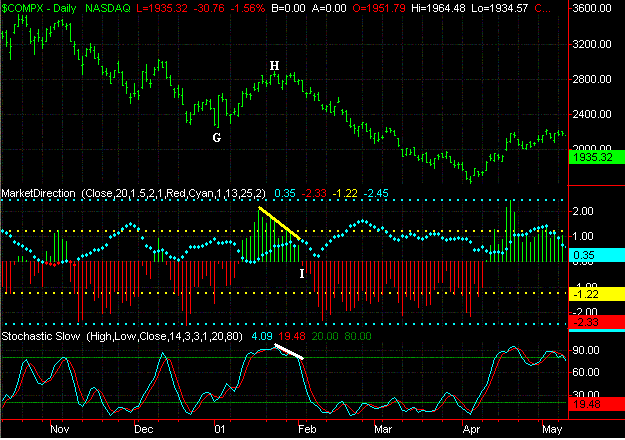Click the $COMPX - Daily chart title
The width and height of the screenshot is (625, 440).
point(39,8)
